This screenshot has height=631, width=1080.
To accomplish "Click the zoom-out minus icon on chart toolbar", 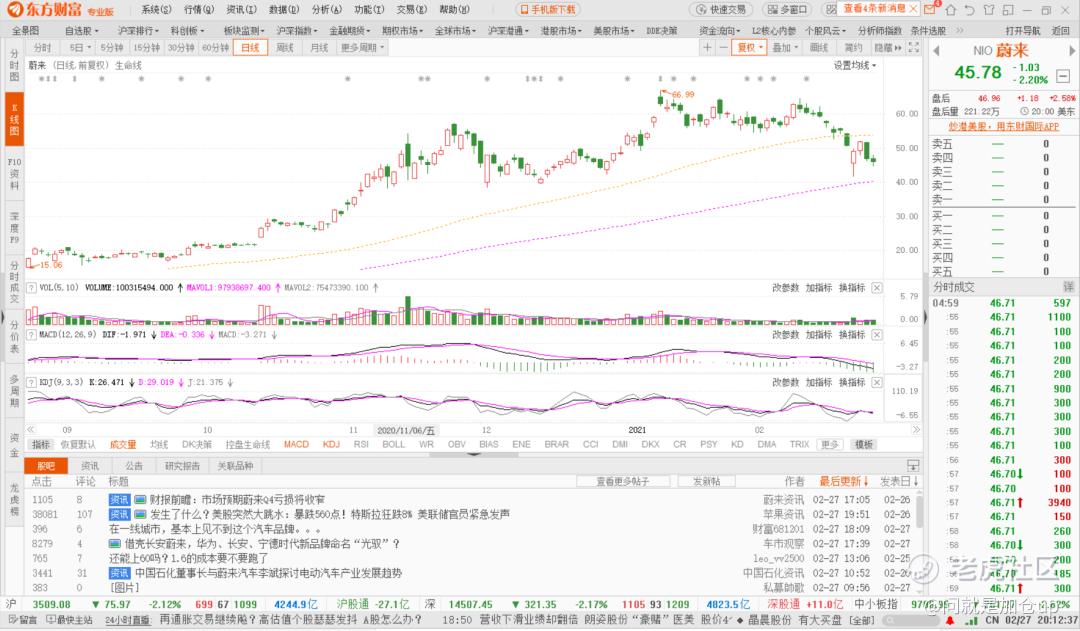I will (x=723, y=48).
